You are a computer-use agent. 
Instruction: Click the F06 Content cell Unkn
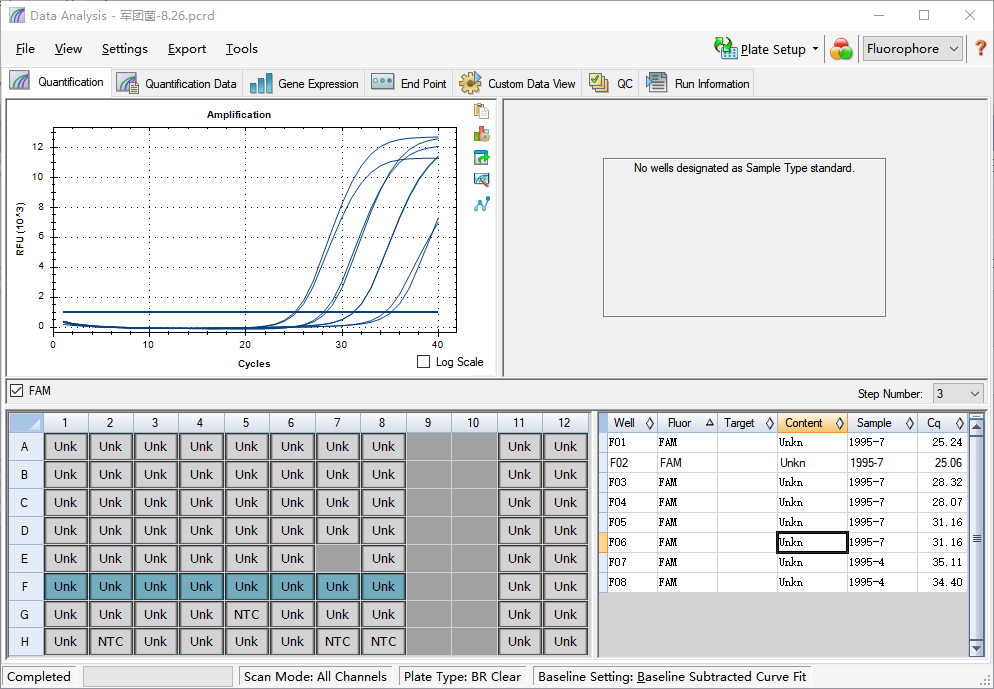[812, 543]
